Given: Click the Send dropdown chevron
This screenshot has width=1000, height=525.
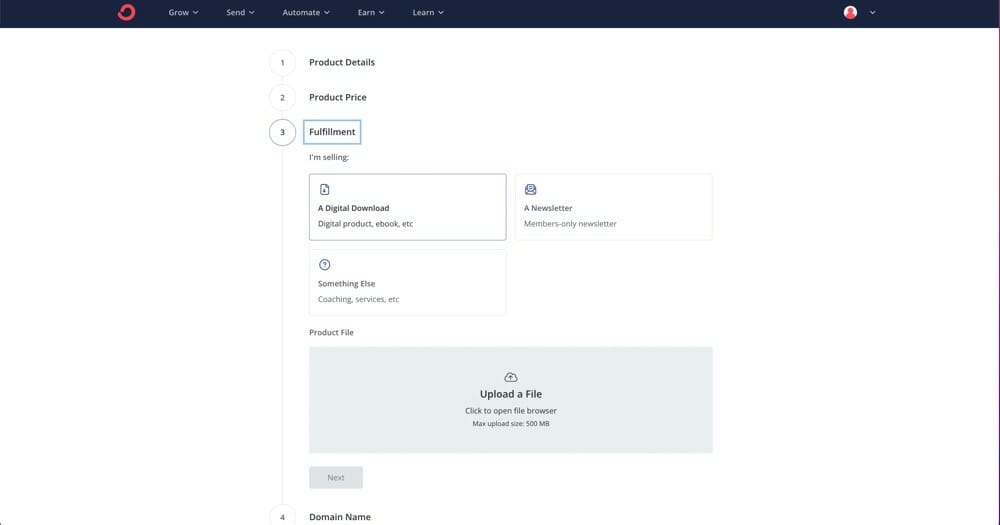Looking at the screenshot, I should pos(251,13).
